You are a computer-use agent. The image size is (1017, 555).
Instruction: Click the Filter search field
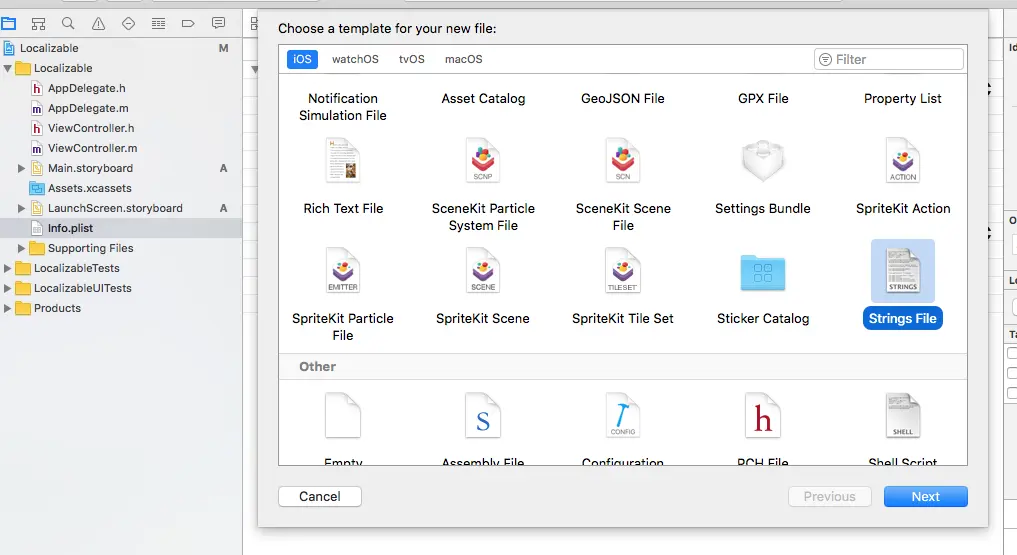(x=889, y=60)
